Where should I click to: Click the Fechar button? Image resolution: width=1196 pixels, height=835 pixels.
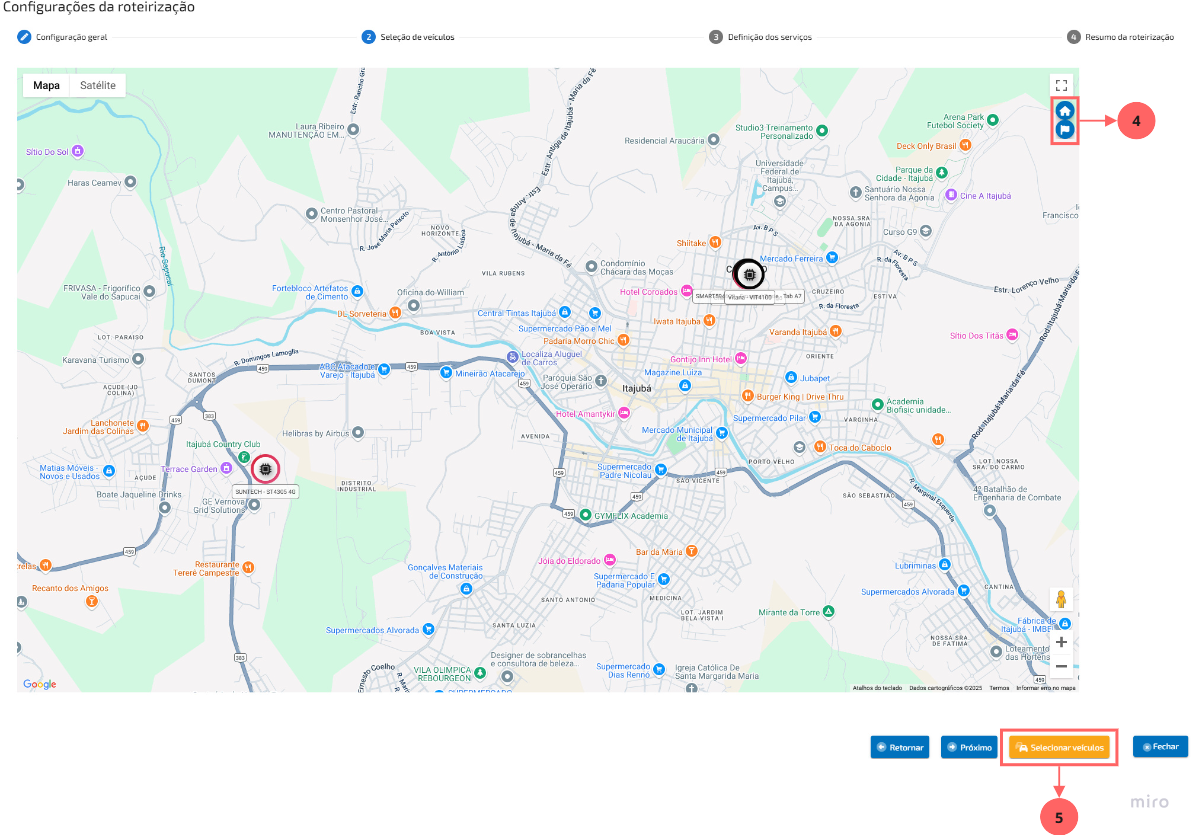1160,747
